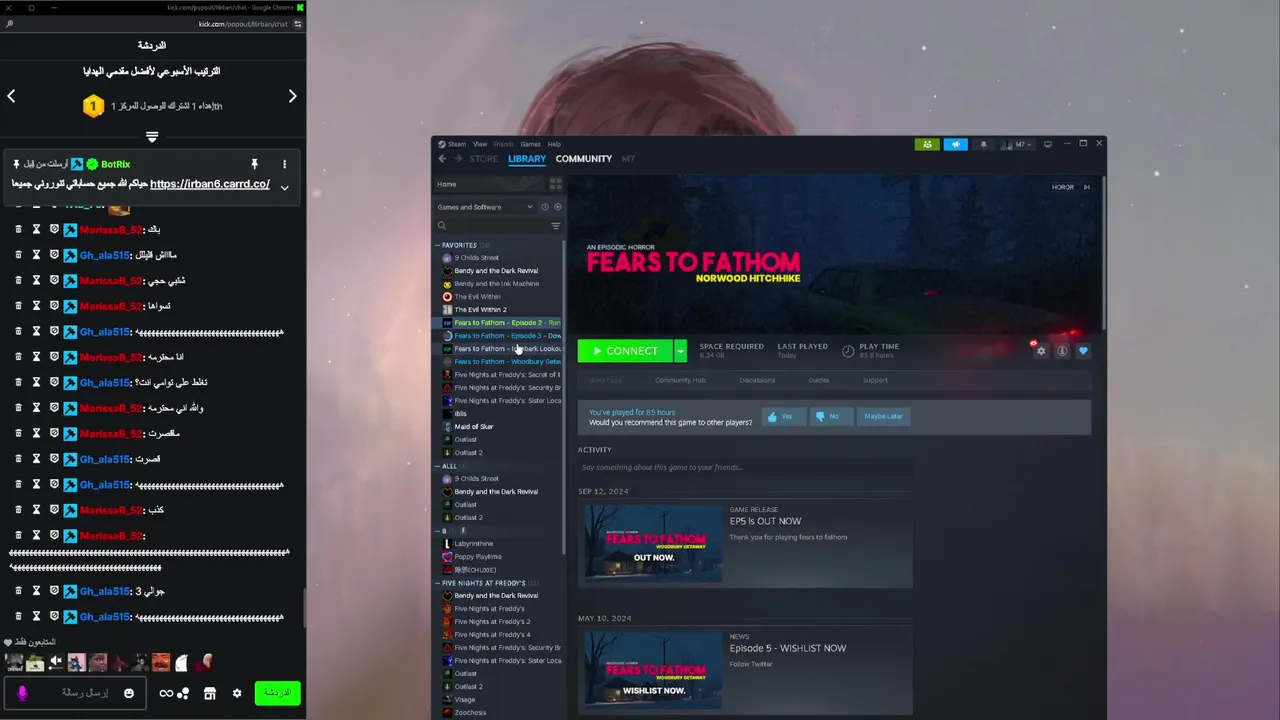The image size is (1280, 720).
Task: Open Games and Software dropdown
Action: [486, 207]
